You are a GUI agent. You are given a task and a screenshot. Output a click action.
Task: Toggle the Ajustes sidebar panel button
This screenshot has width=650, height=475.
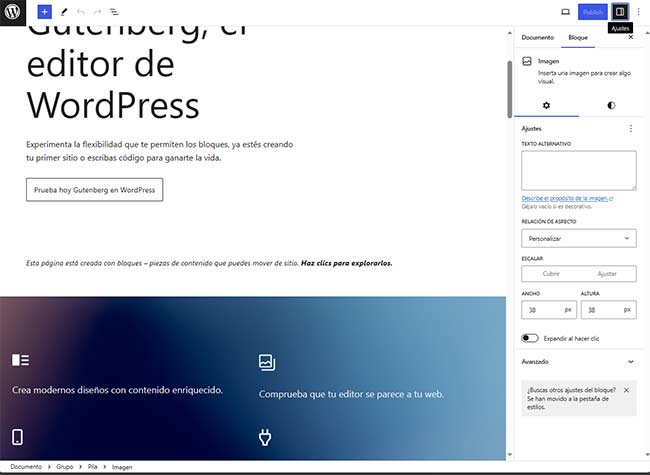tap(620, 12)
